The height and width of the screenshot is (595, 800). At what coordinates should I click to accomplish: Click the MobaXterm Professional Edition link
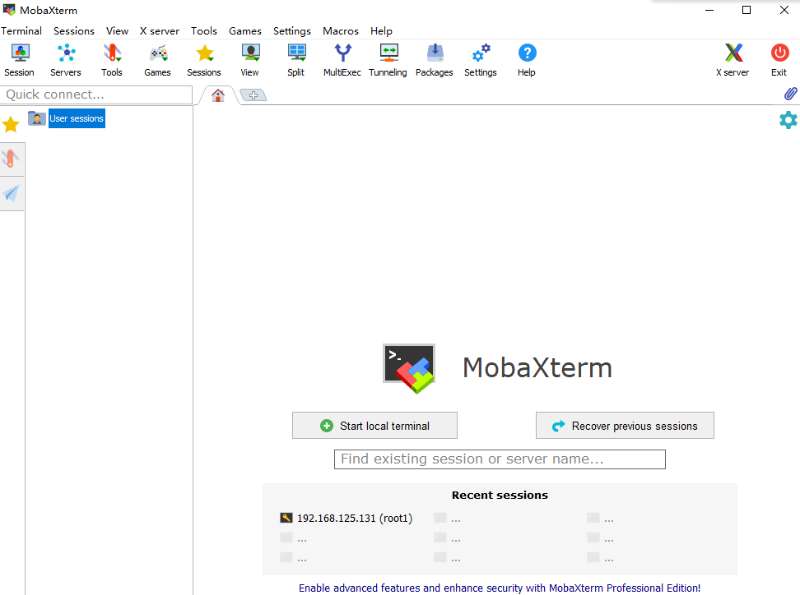point(499,588)
